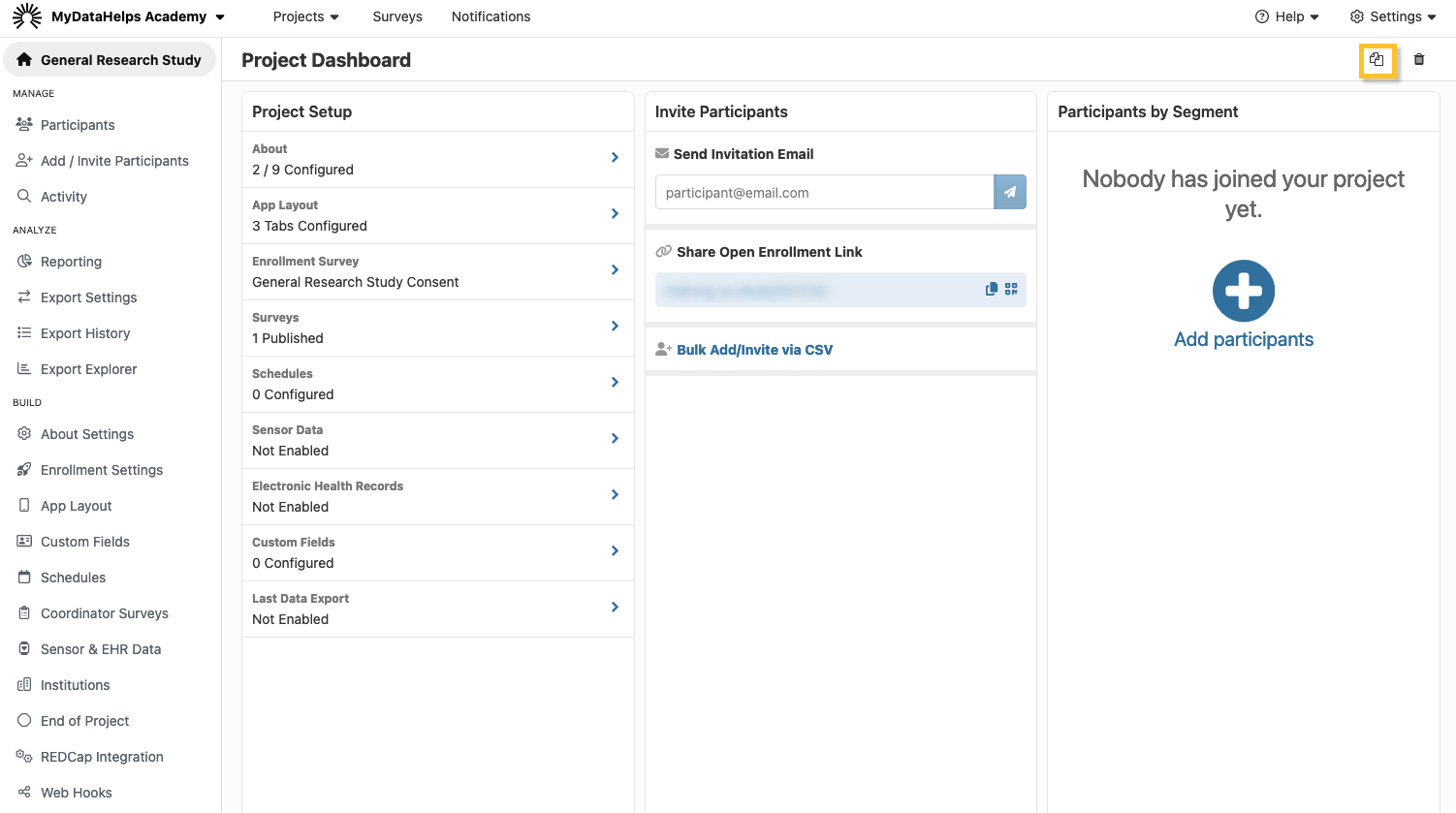Click the participant email input field

coord(824,192)
